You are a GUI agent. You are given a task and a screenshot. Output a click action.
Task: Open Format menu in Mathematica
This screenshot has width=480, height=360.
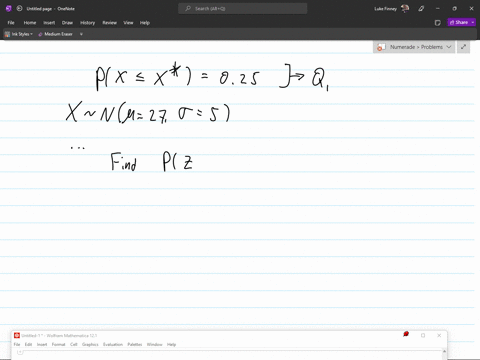click(x=58, y=344)
